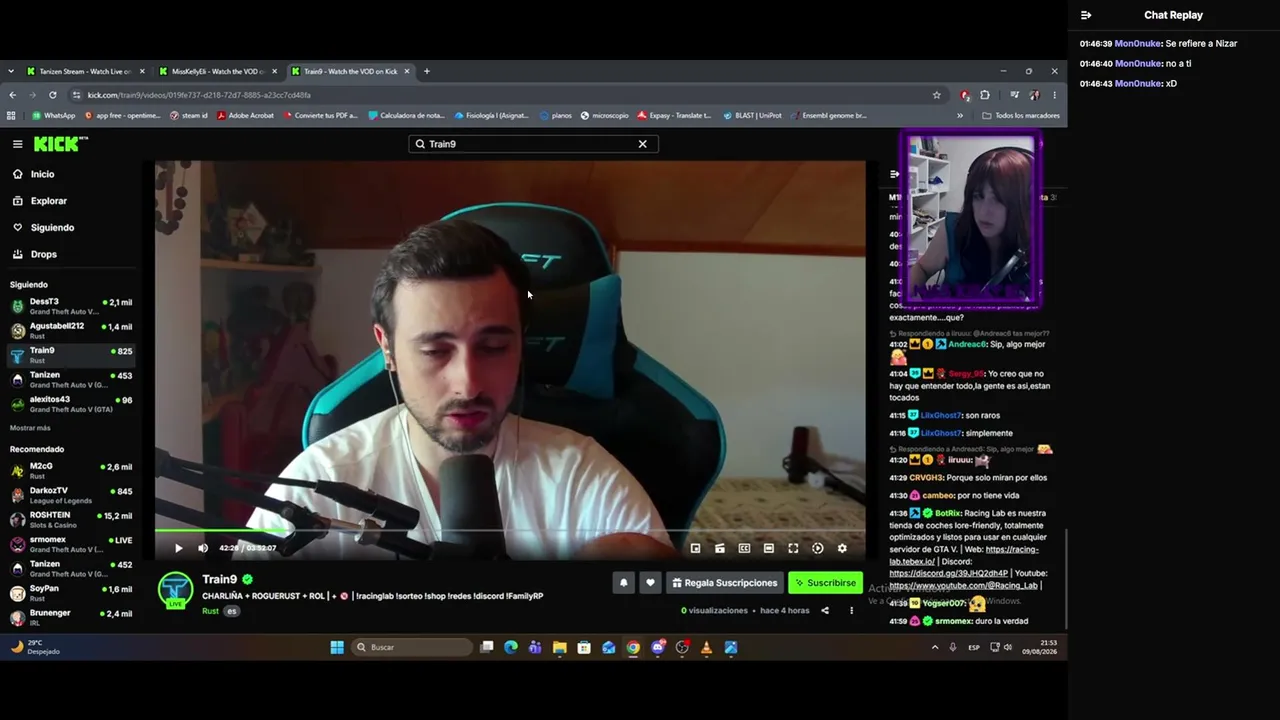Open Racing Lab Discord link in chat
Image resolution: width=1280 pixels, height=720 pixels.
pyautogui.click(x=948, y=573)
